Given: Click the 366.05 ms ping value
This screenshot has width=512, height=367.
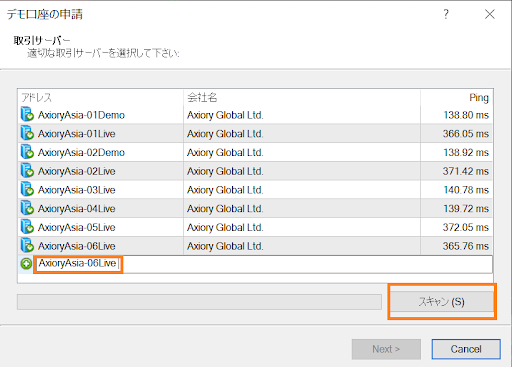Looking at the screenshot, I should click(x=466, y=134).
